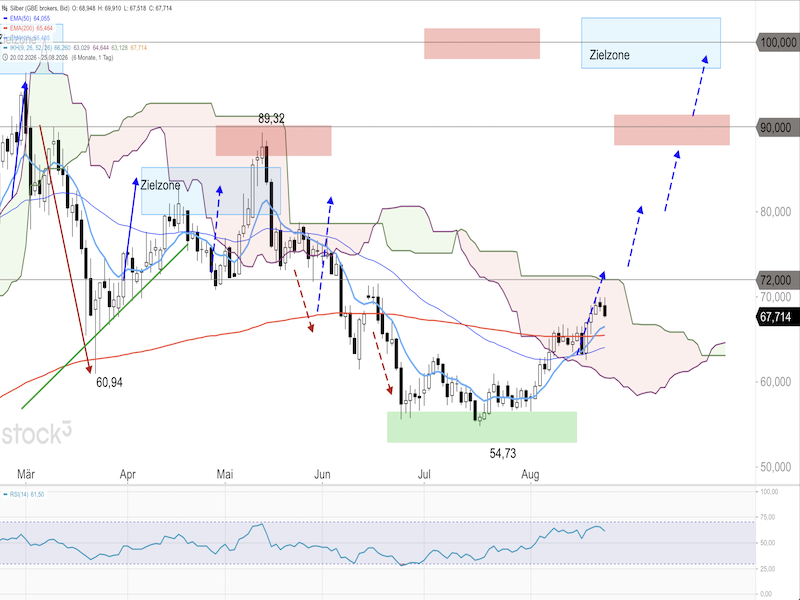800x600 pixels.
Task: Open the date range 20.02.2026 - 25.08.2026
Action: pyautogui.click(x=39, y=58)
